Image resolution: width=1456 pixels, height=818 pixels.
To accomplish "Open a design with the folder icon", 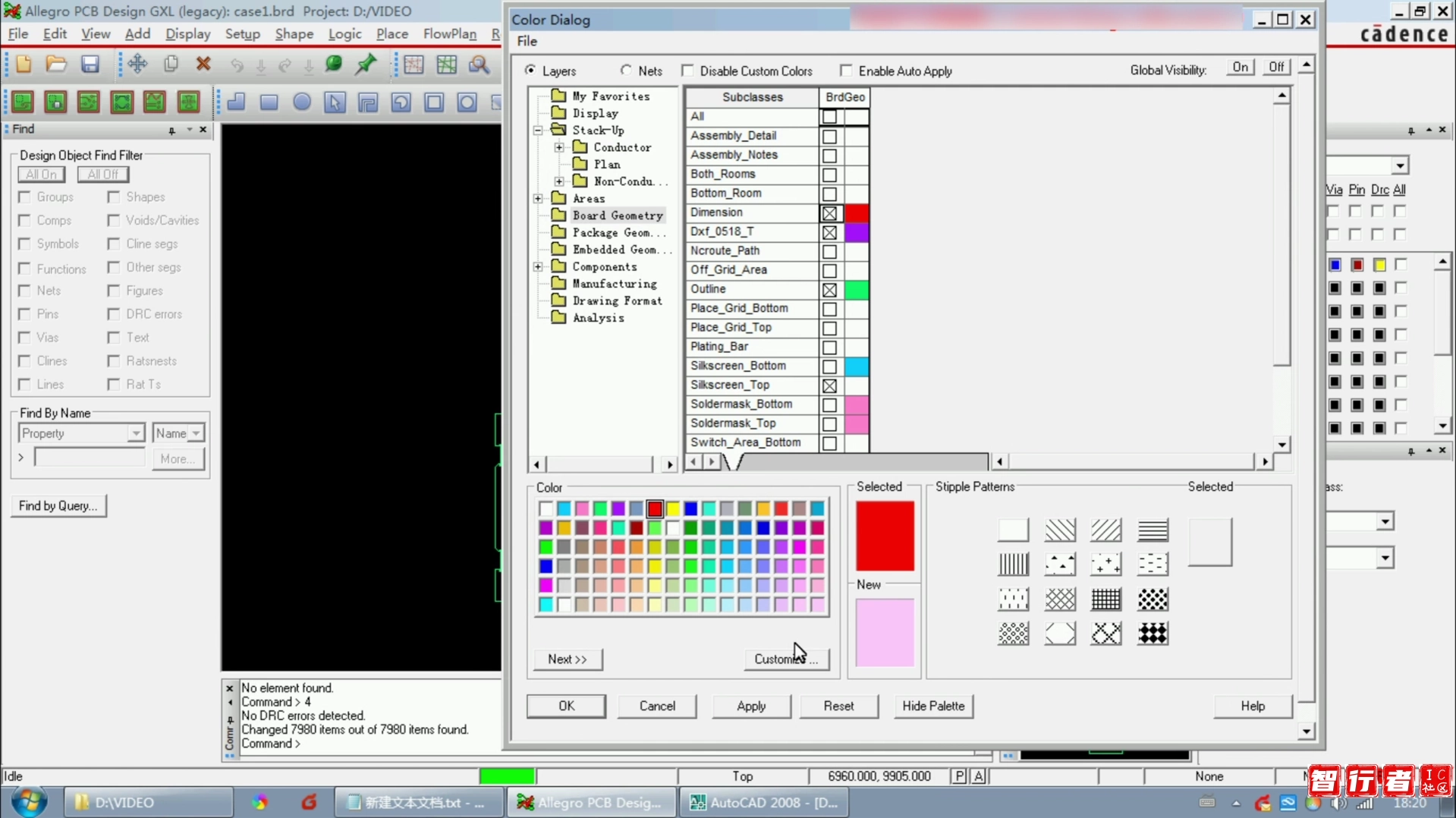I will point(56,64).
